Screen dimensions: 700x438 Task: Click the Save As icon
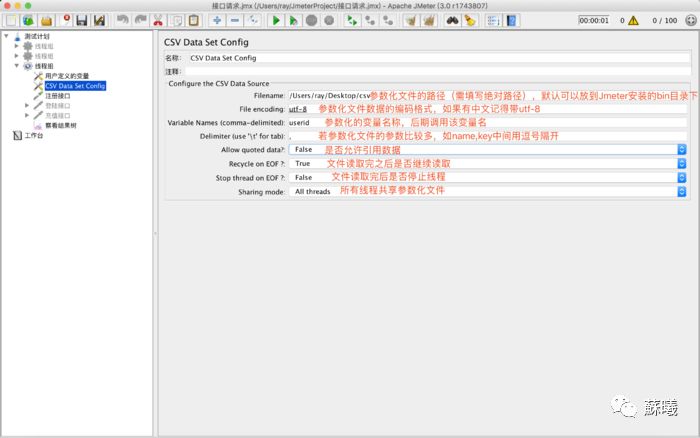(x=99, y=21)
